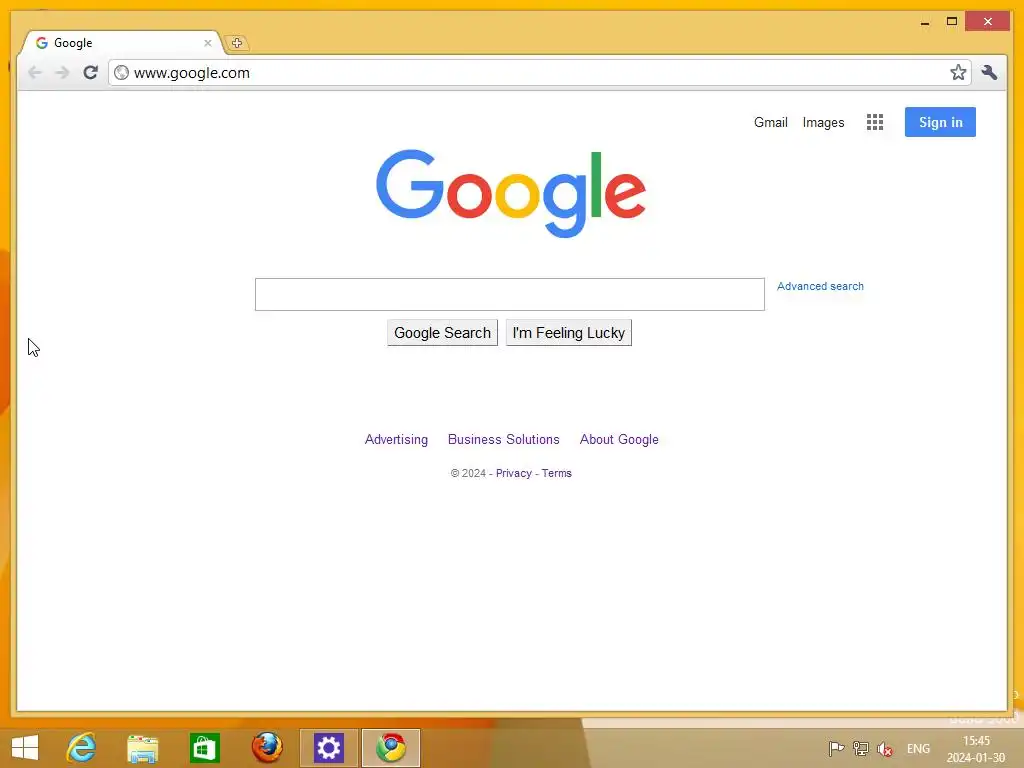This screenshot has width=1024, height=768.
Task: Open the Privacy link
Action: point(514,473)
